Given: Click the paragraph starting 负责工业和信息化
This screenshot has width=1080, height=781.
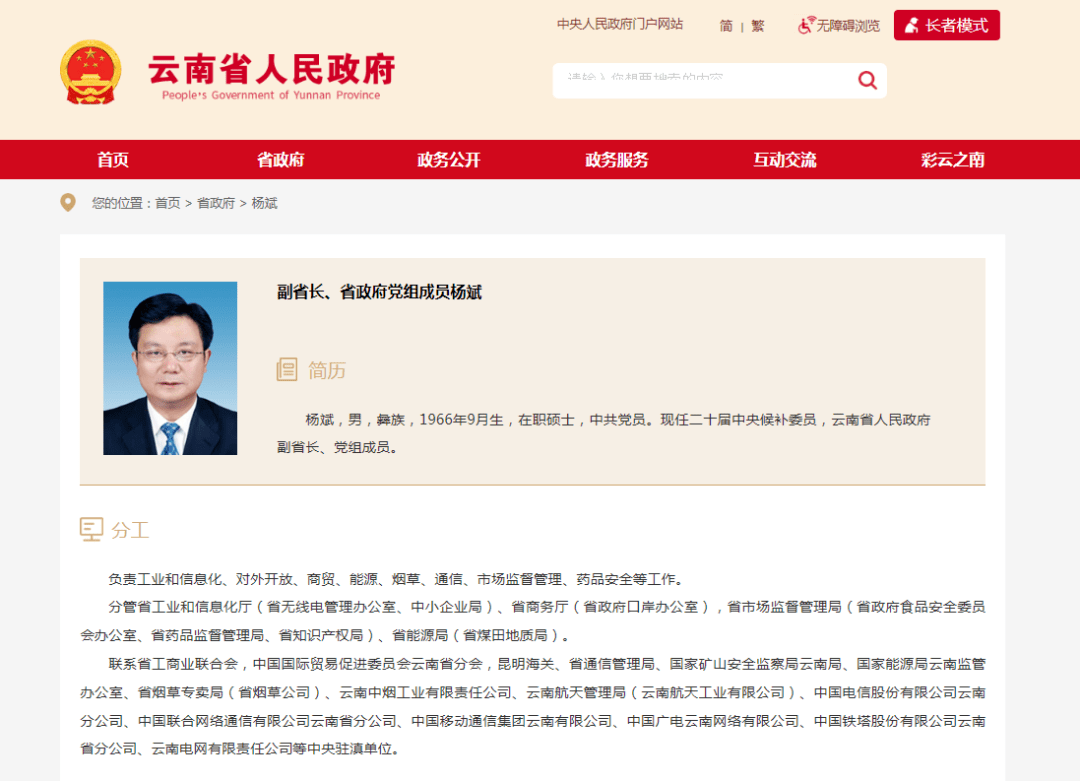Looking at the screenshot, I should click(395, 579).
